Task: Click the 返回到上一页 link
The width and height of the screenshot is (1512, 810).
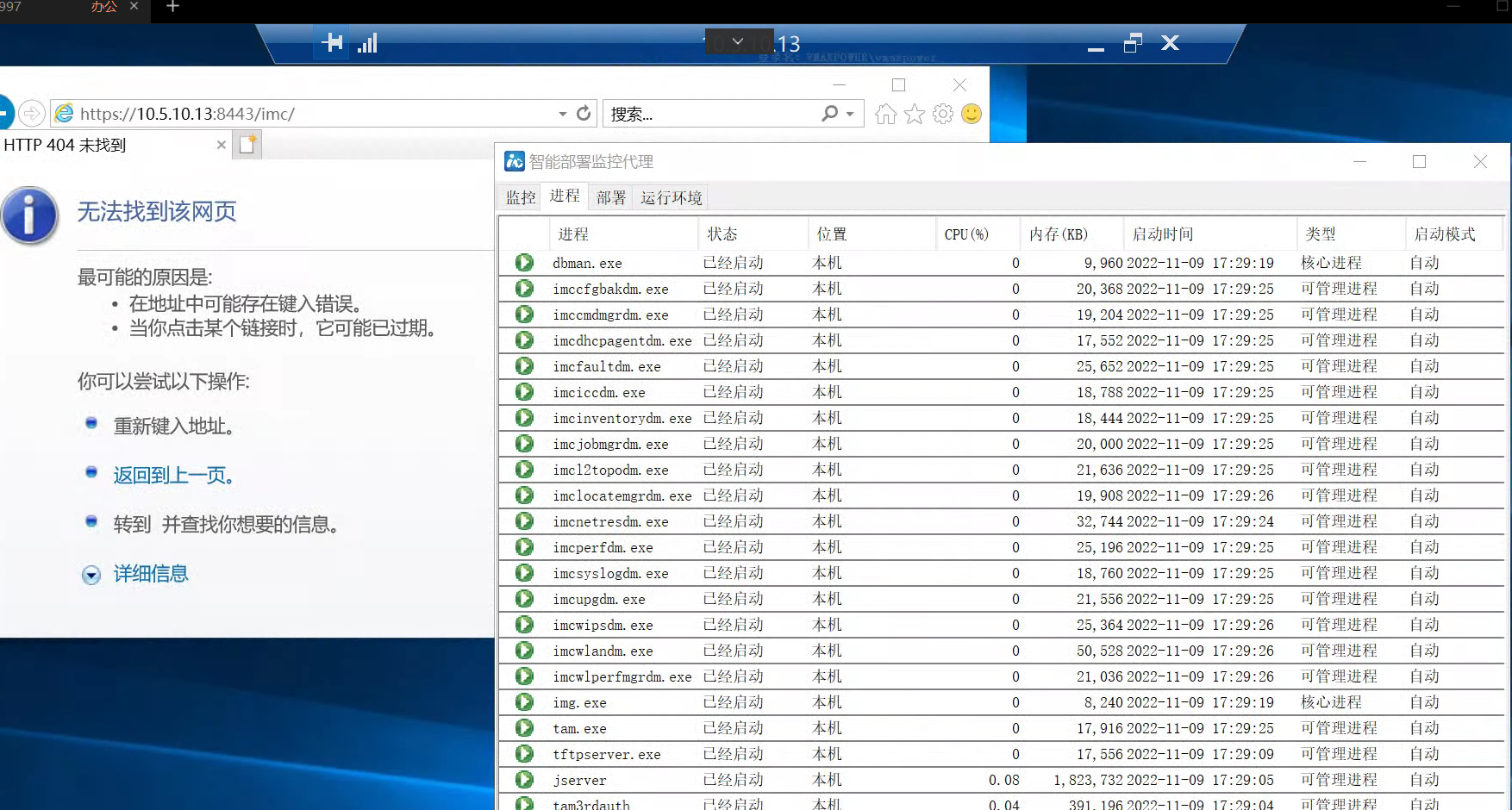Action: coord(173,475)
